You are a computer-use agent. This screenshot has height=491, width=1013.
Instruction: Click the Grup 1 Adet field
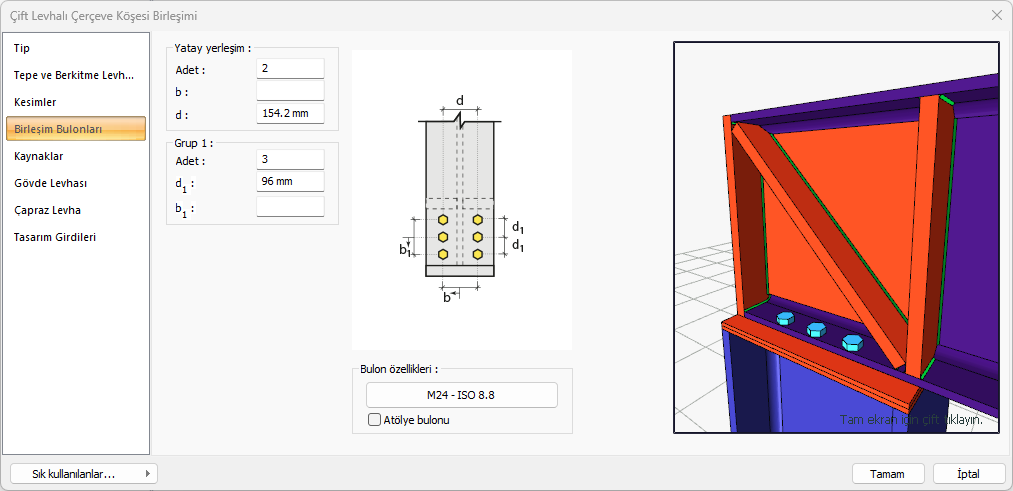click(x=290, y=160)
